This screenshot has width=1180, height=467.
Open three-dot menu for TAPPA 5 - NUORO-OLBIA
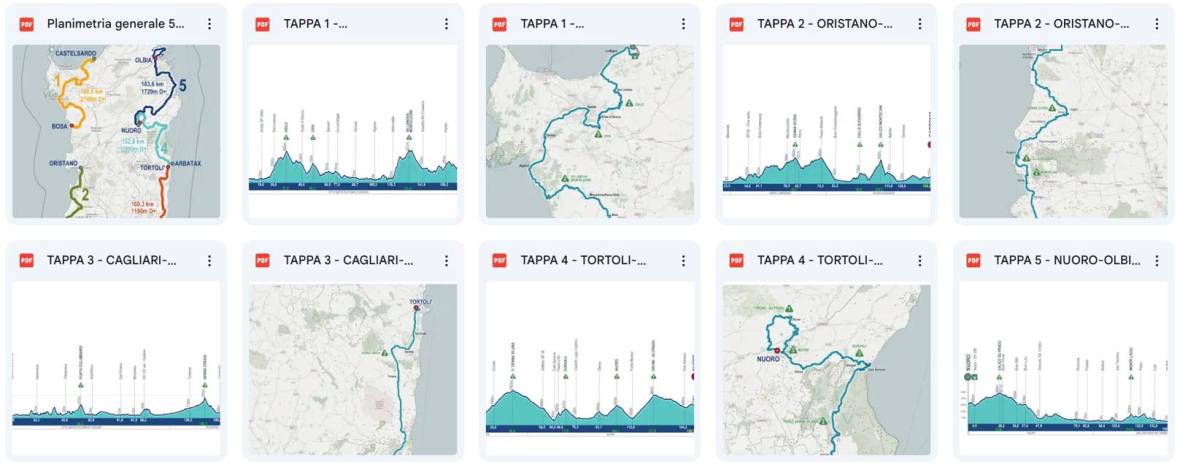[1157, 261]
